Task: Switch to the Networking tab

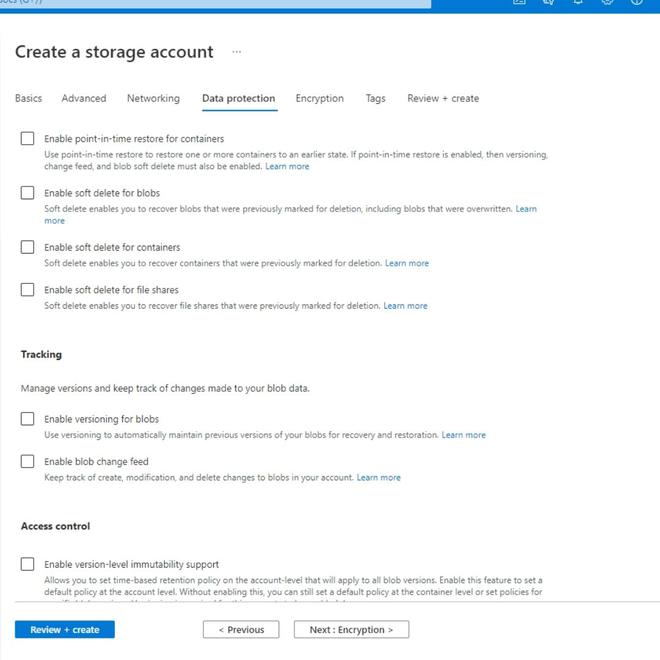Action: [153, 99]
